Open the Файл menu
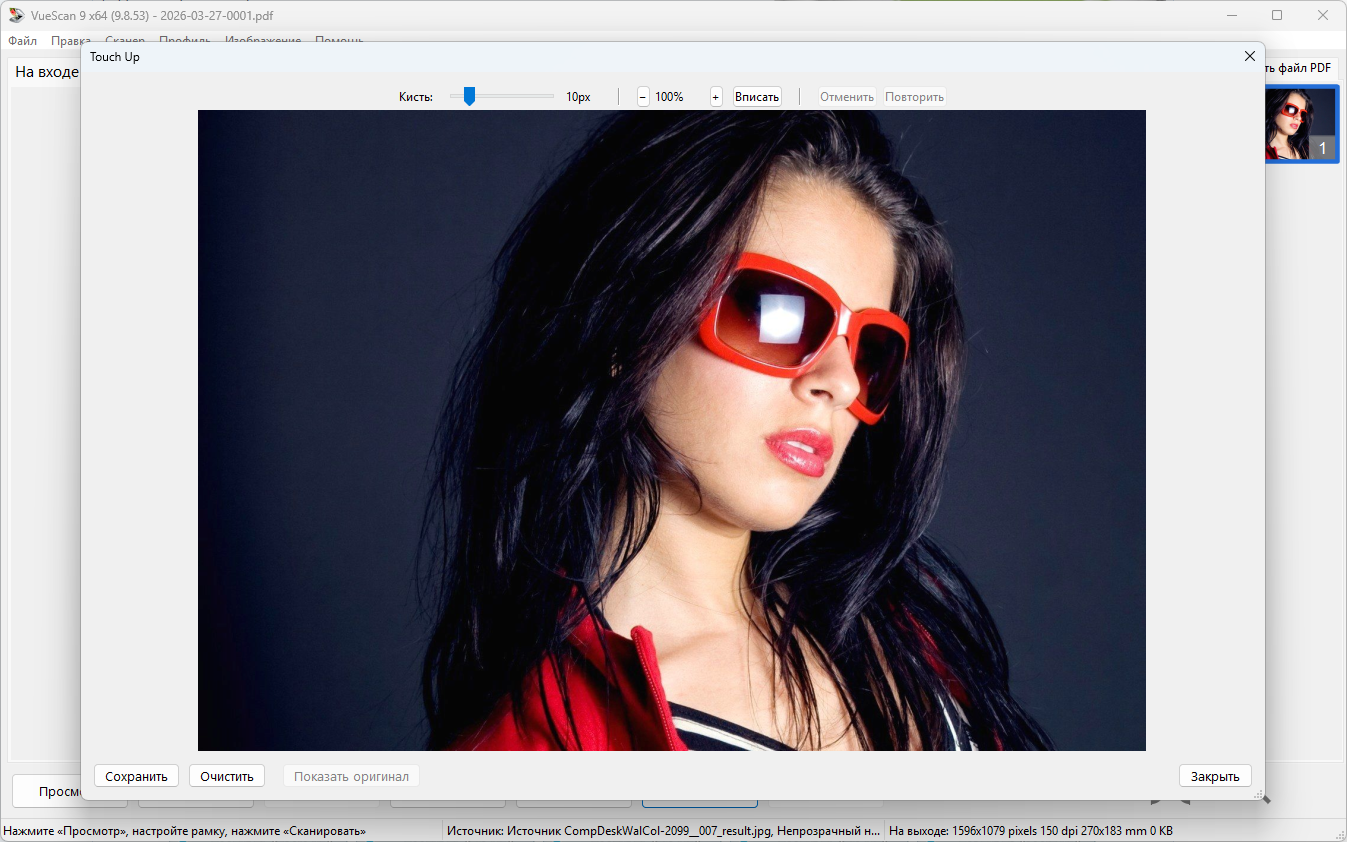This screenshot has height=842, width=1347. [22, 41]
